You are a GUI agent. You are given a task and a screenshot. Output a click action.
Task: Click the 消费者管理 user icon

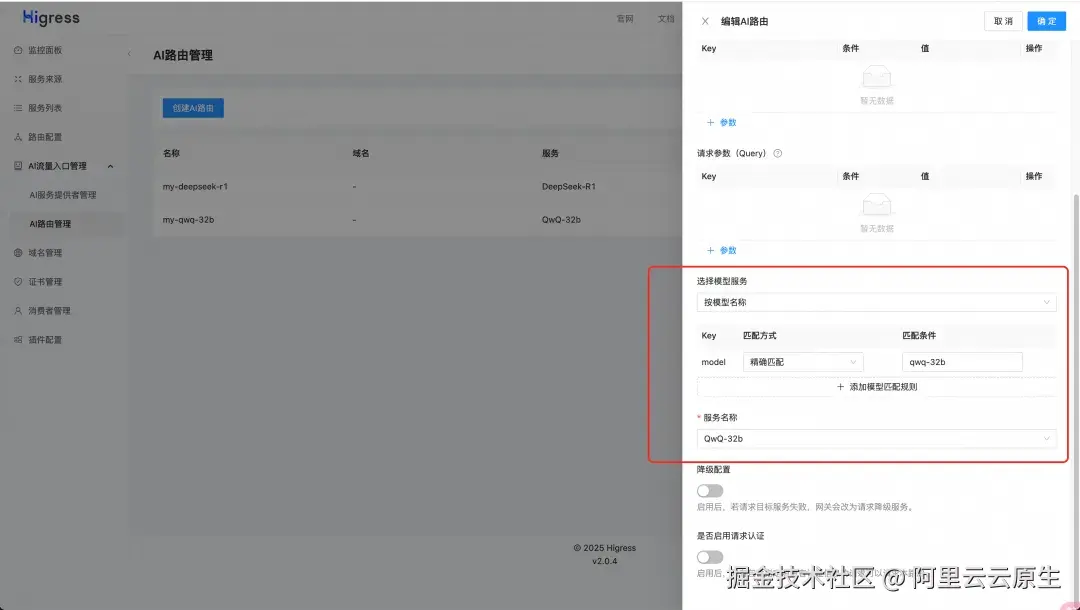[x=18, y=311]
